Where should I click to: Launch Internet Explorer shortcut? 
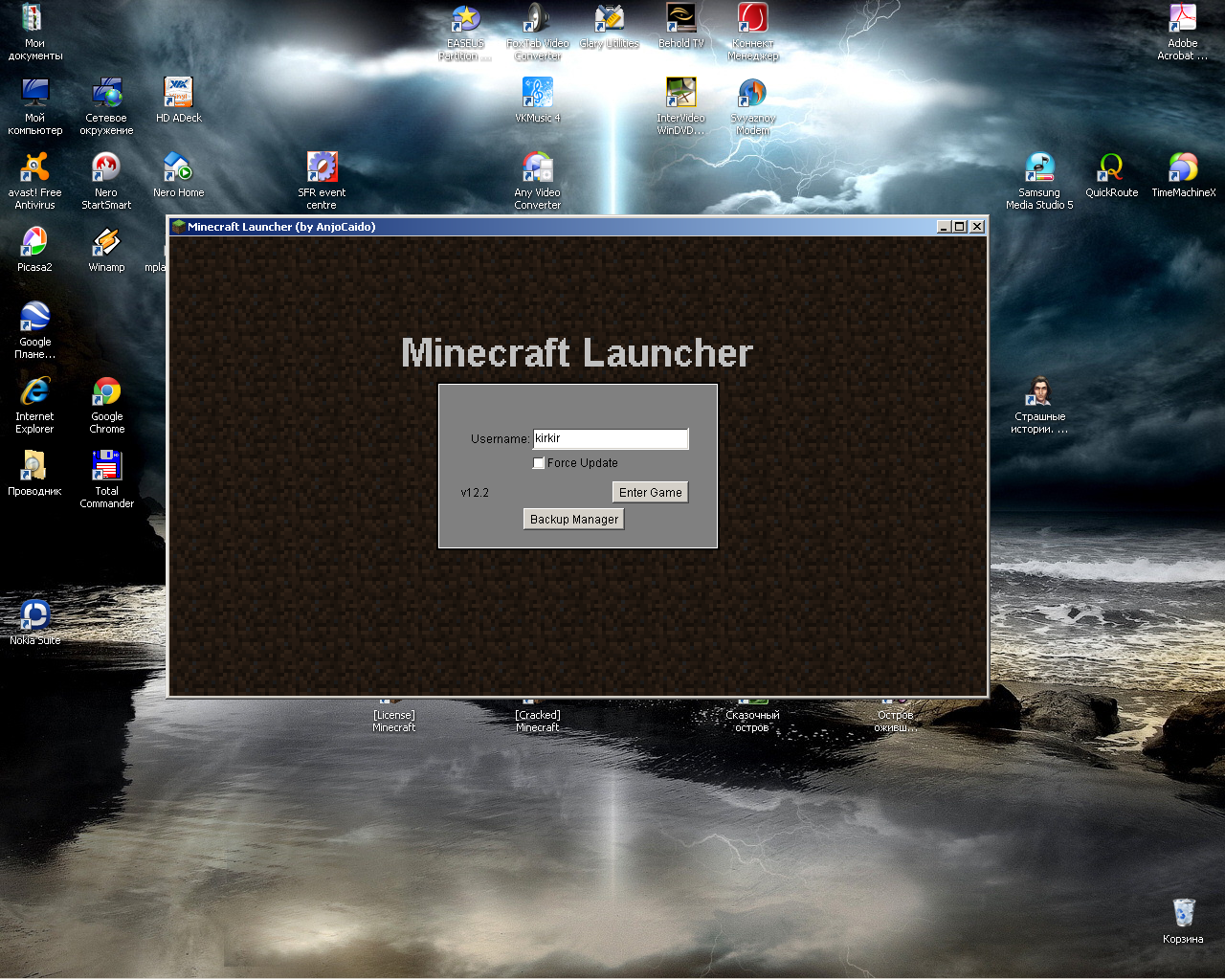coord(34,405)
